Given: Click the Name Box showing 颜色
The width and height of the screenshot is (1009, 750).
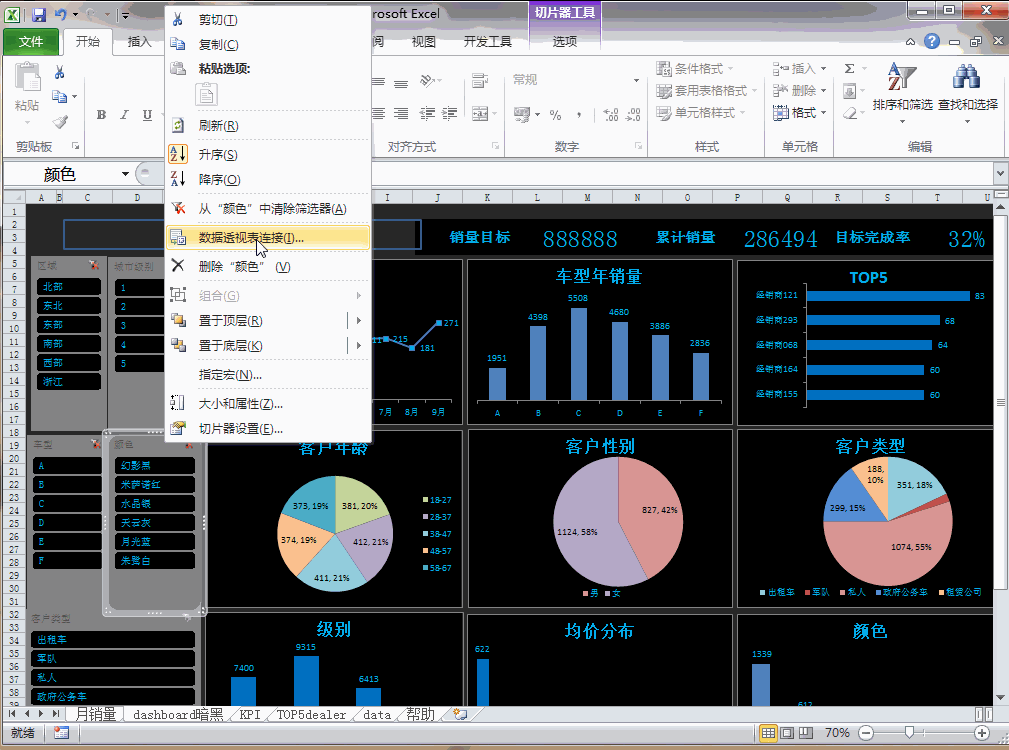Looking at the screenshot, I should (x=61, y=174).
